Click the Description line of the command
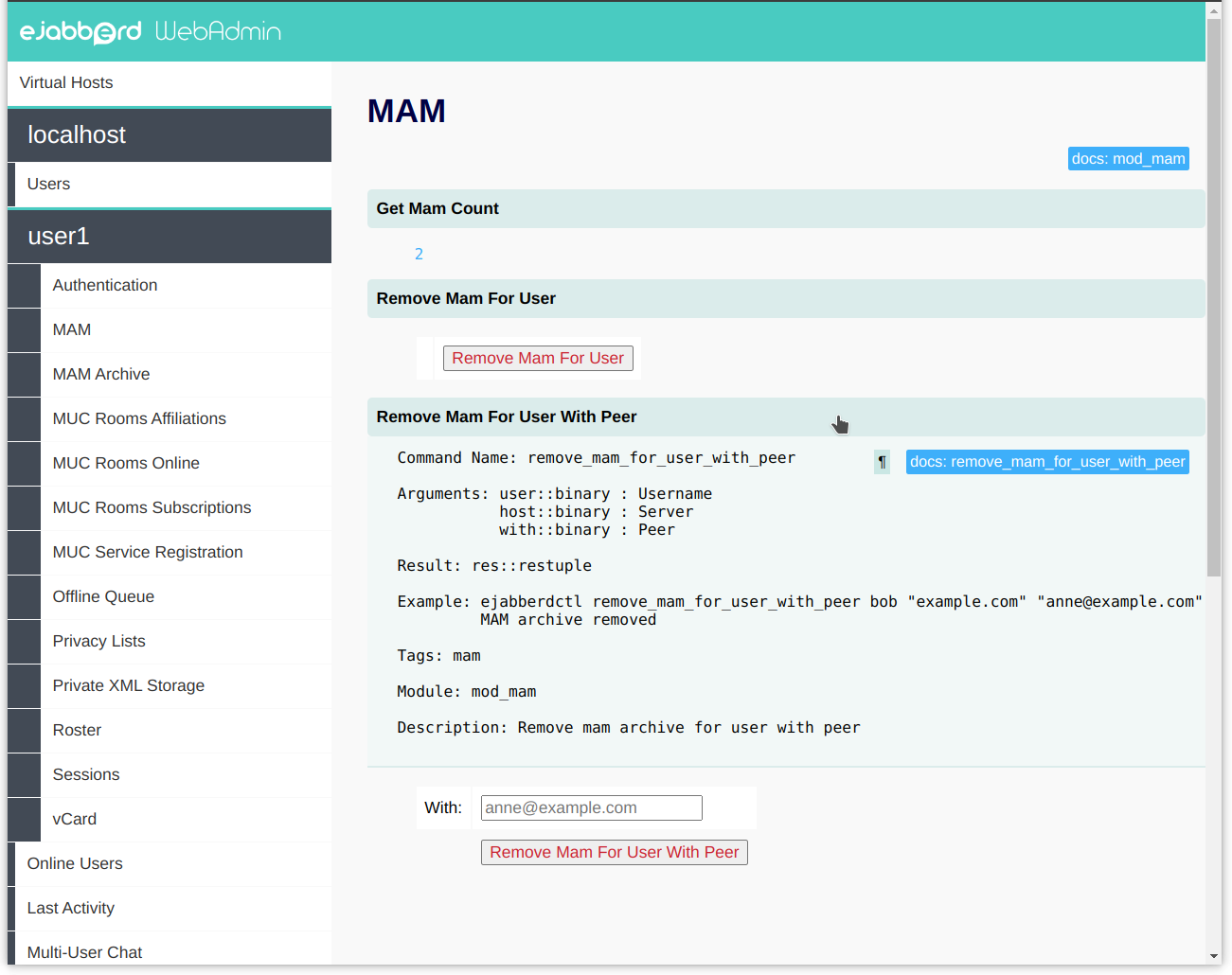This screenshot has height=975, width=1232. pyautogui.click(x=629, y=728)
